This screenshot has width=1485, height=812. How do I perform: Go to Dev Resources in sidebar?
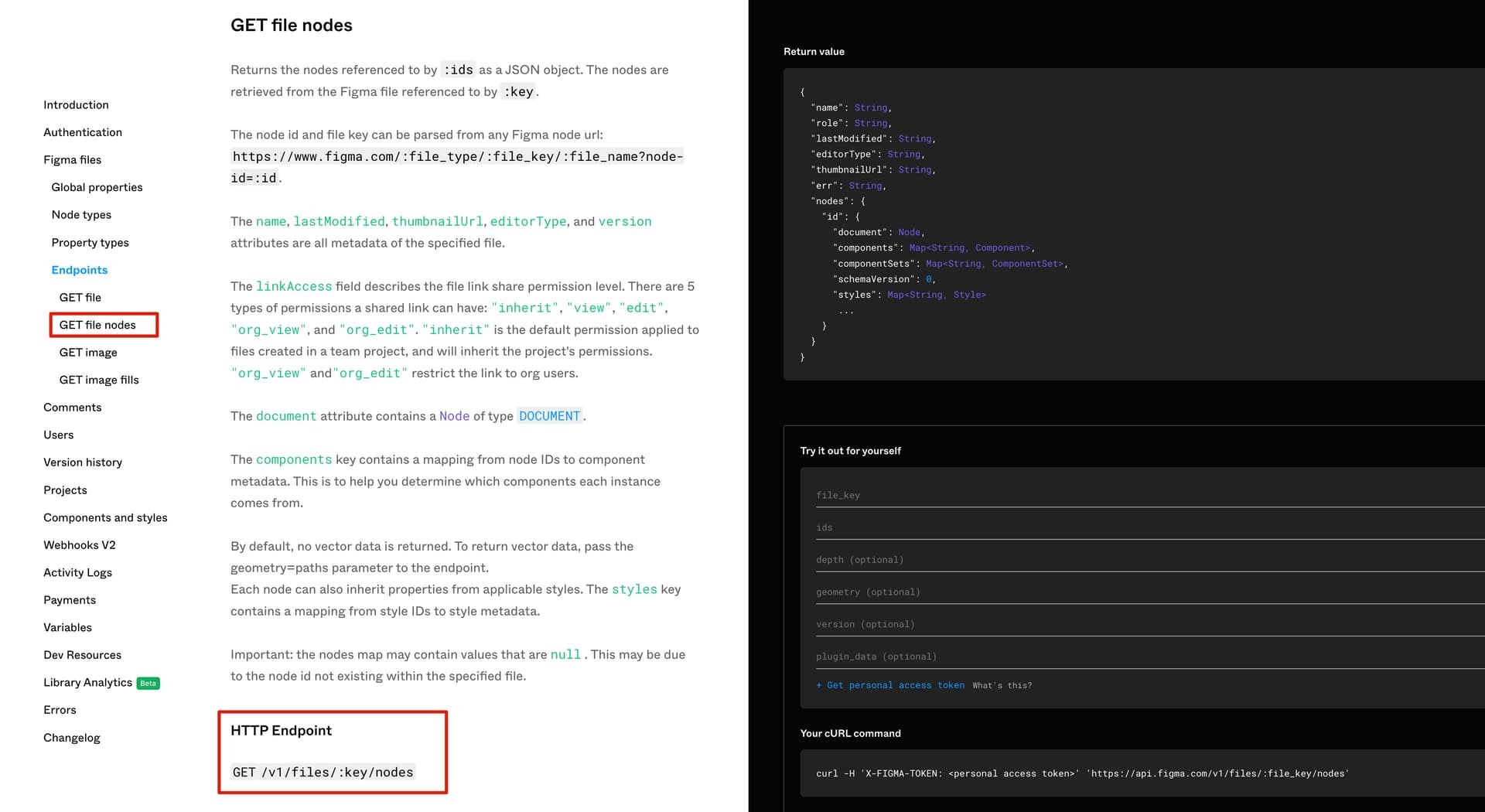[82, 655]
